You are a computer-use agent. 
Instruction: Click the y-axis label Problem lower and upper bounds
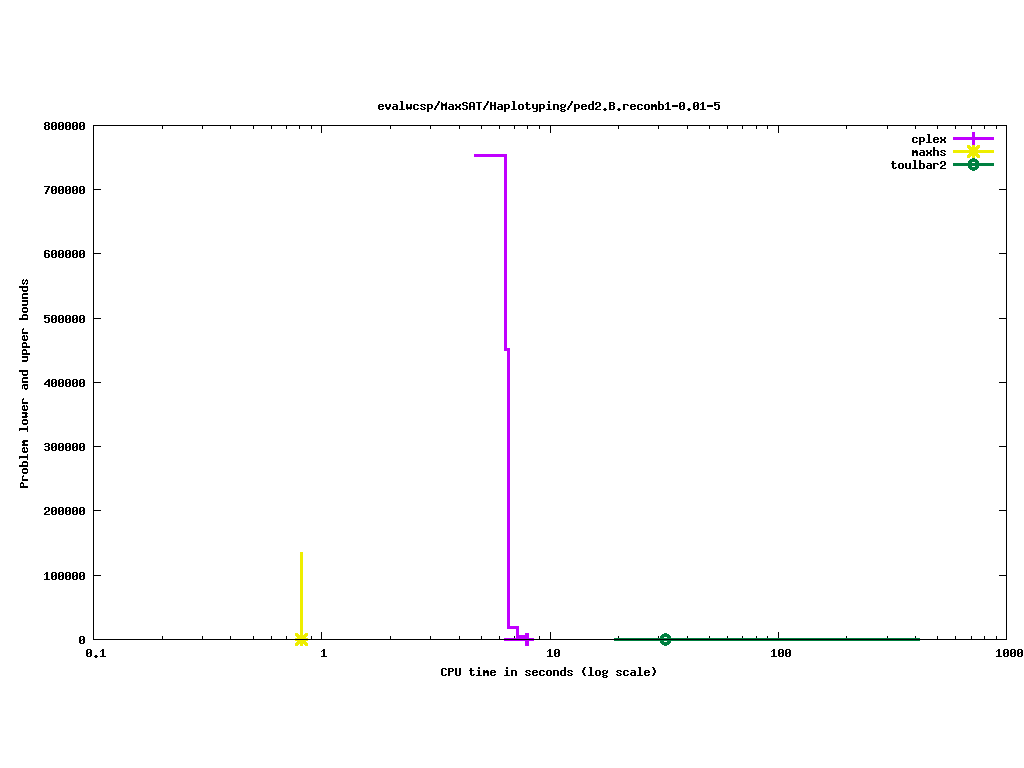(25, 384)
